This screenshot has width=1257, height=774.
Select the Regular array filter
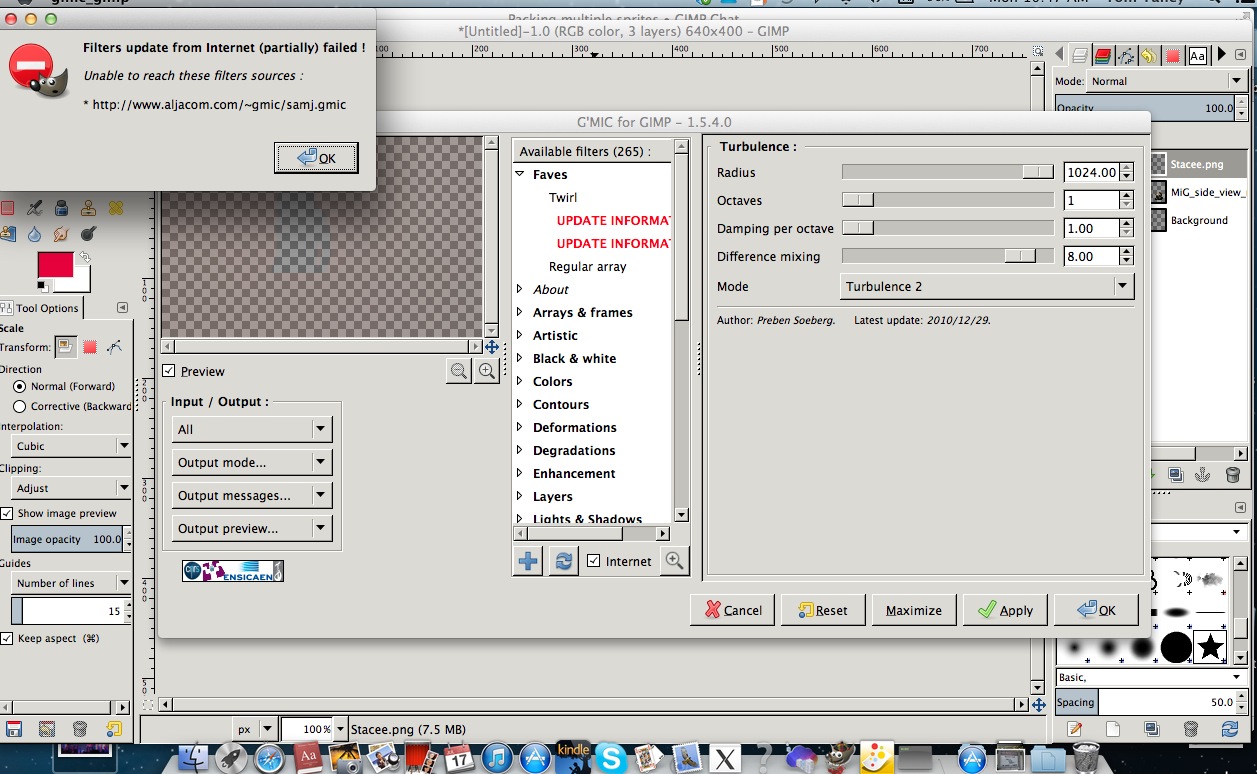click(x=588, y=267)
